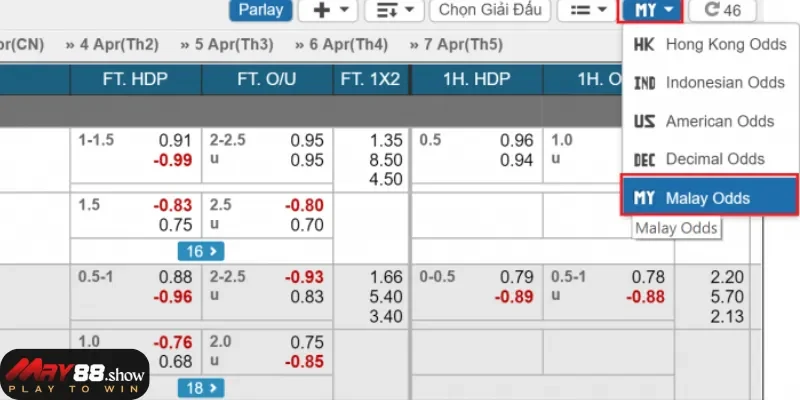Click FT. 1X2 column header
The image size is (800, 400).
coord(370,79)
